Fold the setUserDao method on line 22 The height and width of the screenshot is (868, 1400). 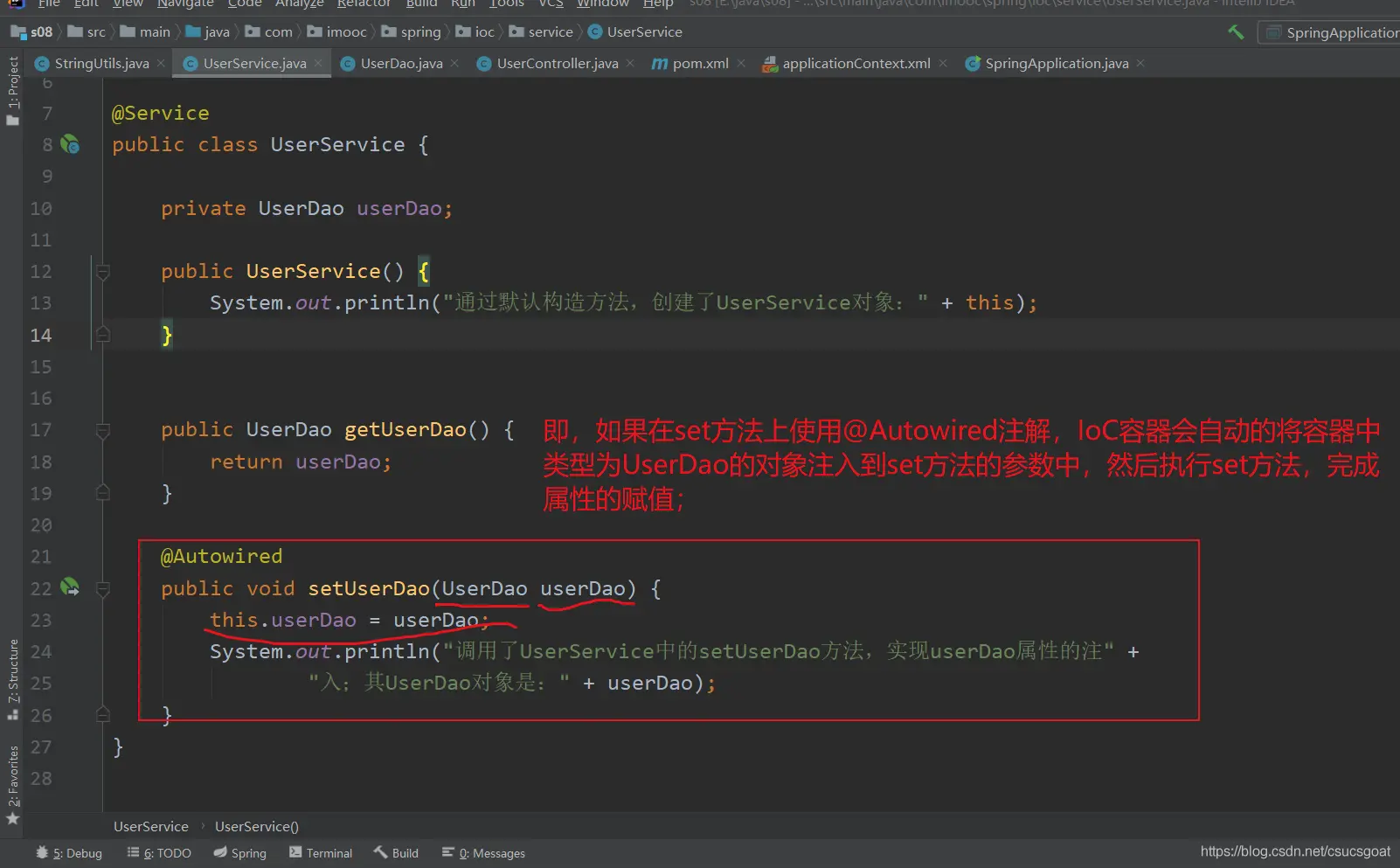pyautogui.click(x=103, y=589)
